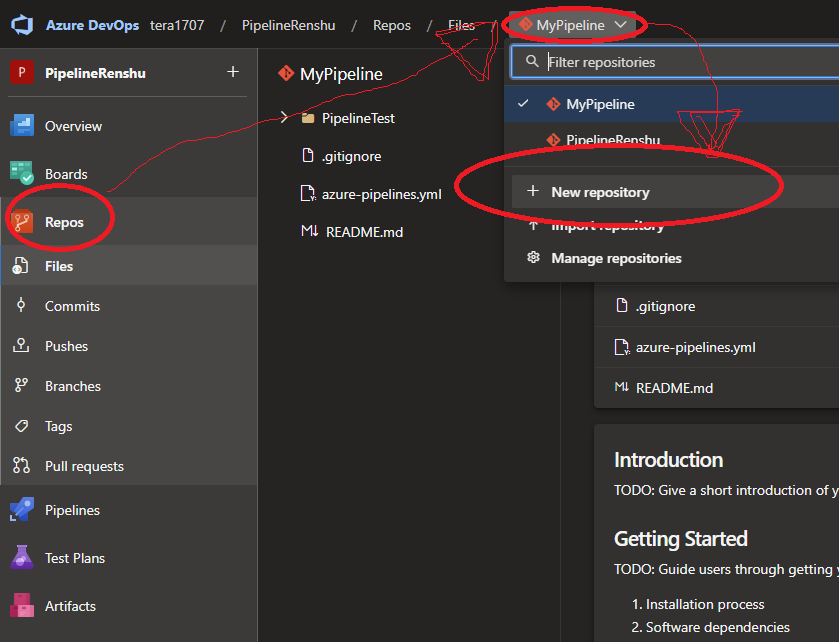This screenshot has width=839, height=642.
Task: Click the Azure DevOps logo icon
Action: 22,25
